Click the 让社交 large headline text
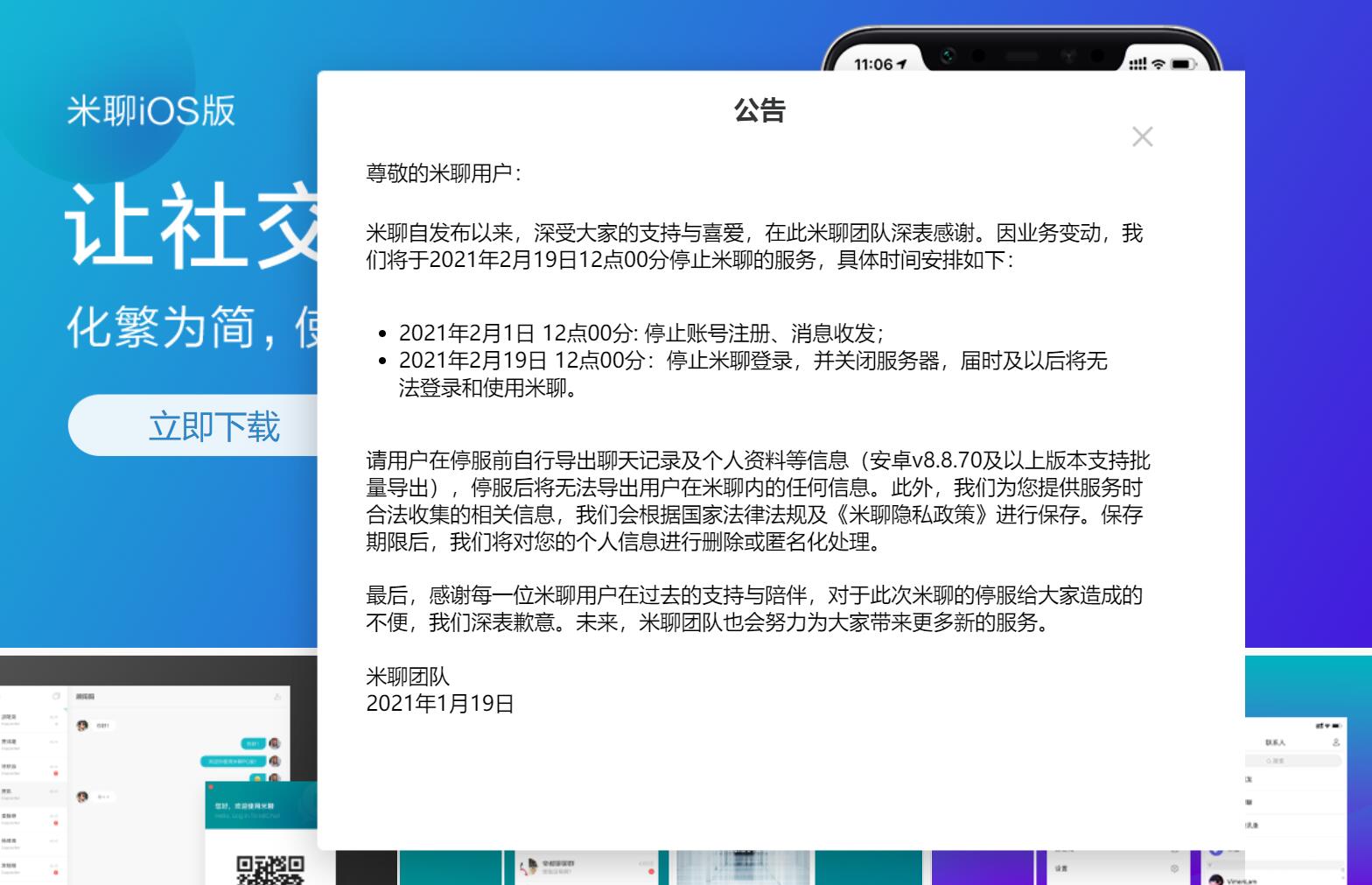This screenshot has width=1372, height=885. [x=191, y=224]
